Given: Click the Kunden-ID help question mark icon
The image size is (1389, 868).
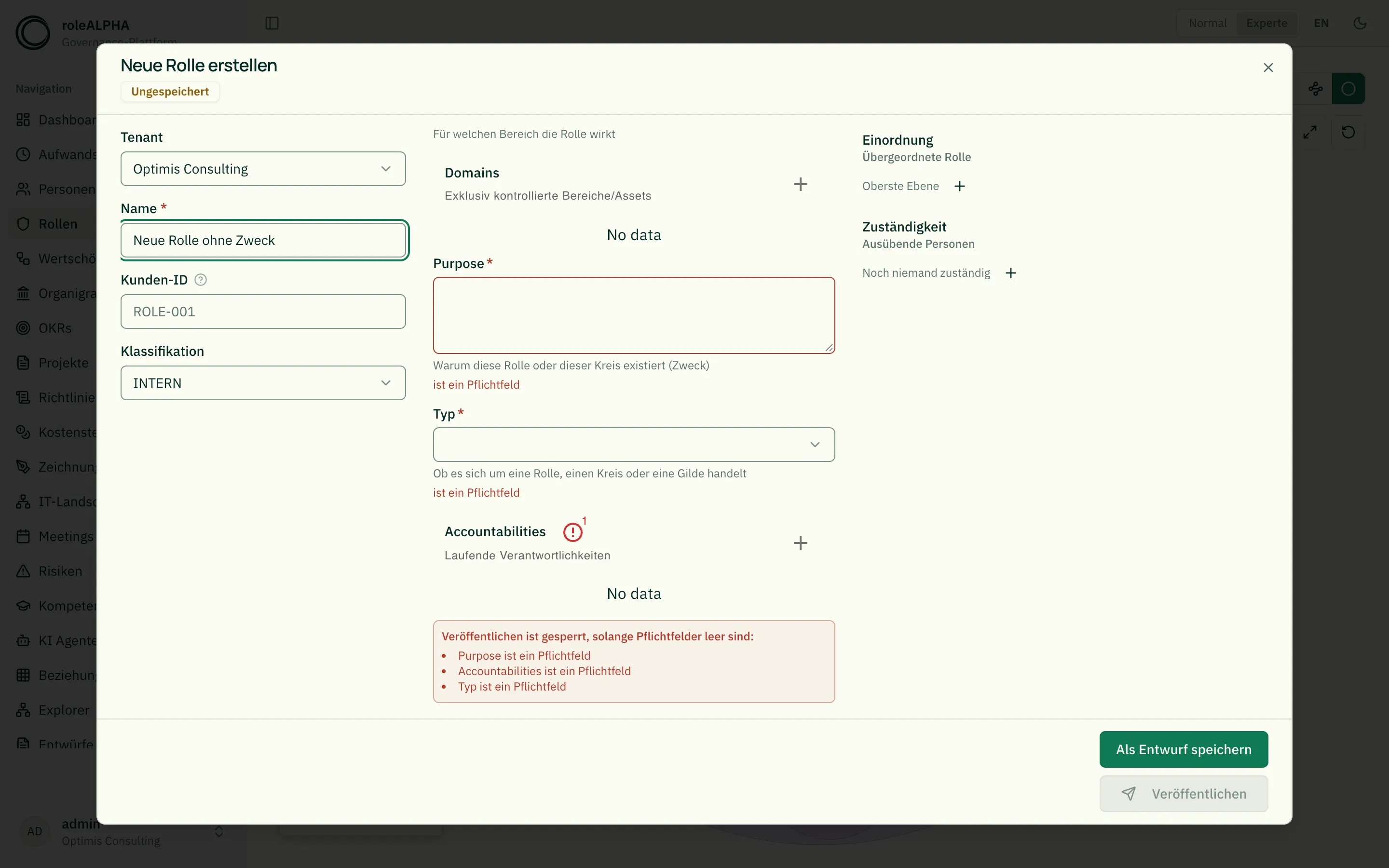Looking at the screenshot, I should pos(200,280).
